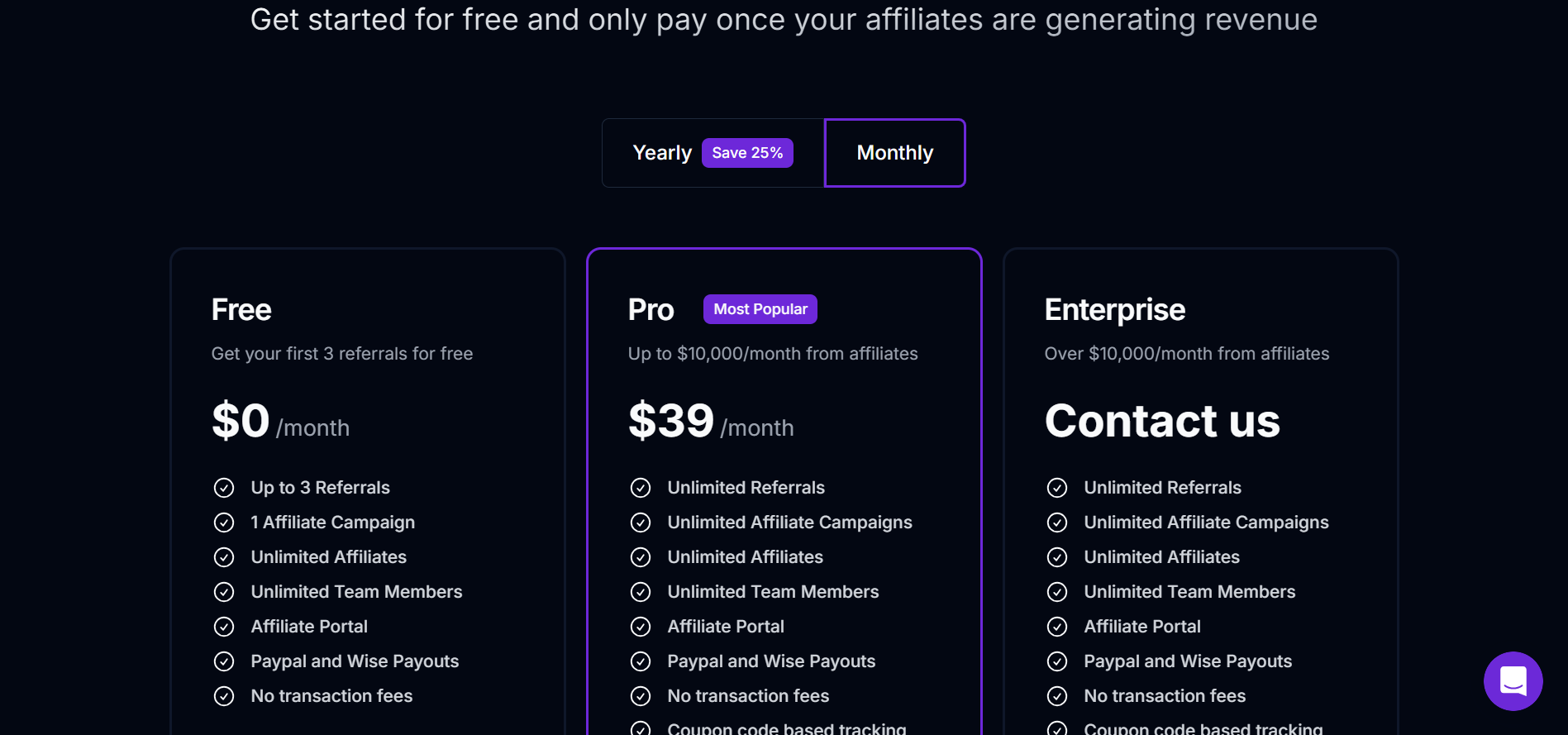Click the Most Popular badge
Viewport: 1568px width, 735px height.
(760, 309)
